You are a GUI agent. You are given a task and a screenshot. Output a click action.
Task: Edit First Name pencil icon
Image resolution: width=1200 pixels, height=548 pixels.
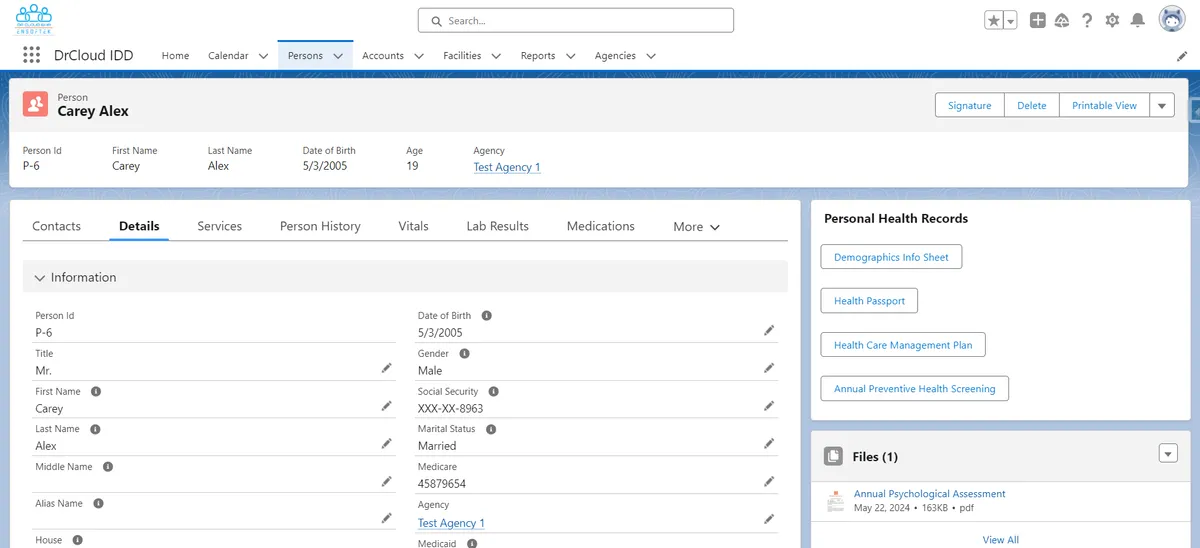pyautogui.click(x=387, y=406)
